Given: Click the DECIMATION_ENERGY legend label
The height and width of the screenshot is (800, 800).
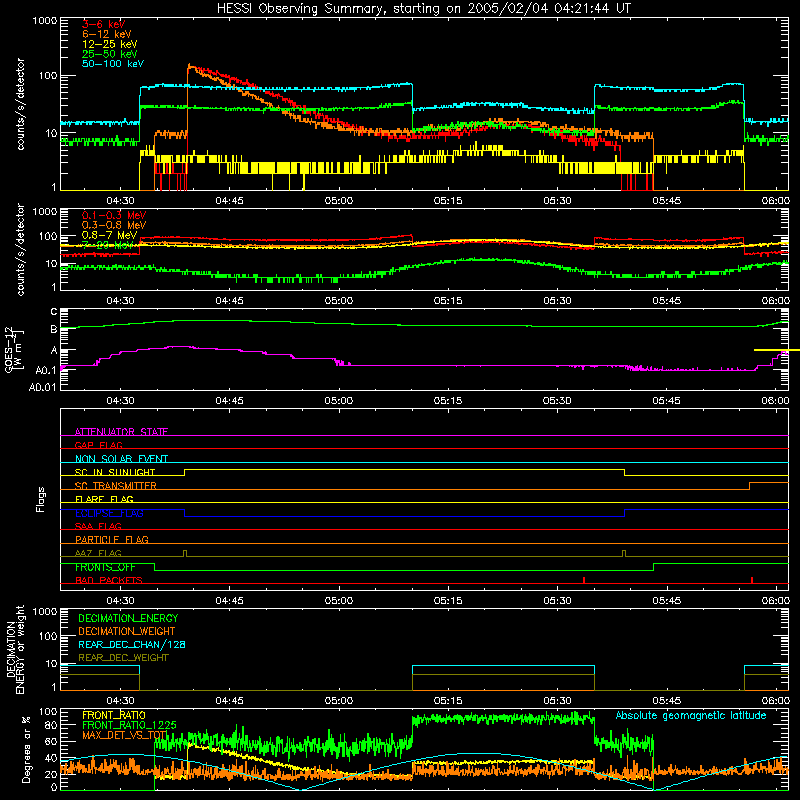Looking at the screenshot, I should pyautogui.click(x=128, y=618).
